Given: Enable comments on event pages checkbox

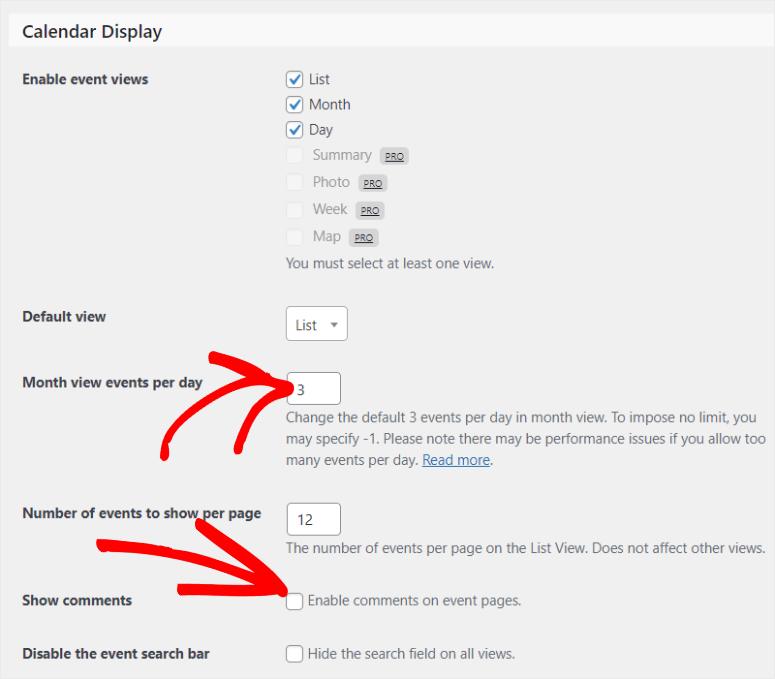Looking at the screenshot, I should click(294, 601).
